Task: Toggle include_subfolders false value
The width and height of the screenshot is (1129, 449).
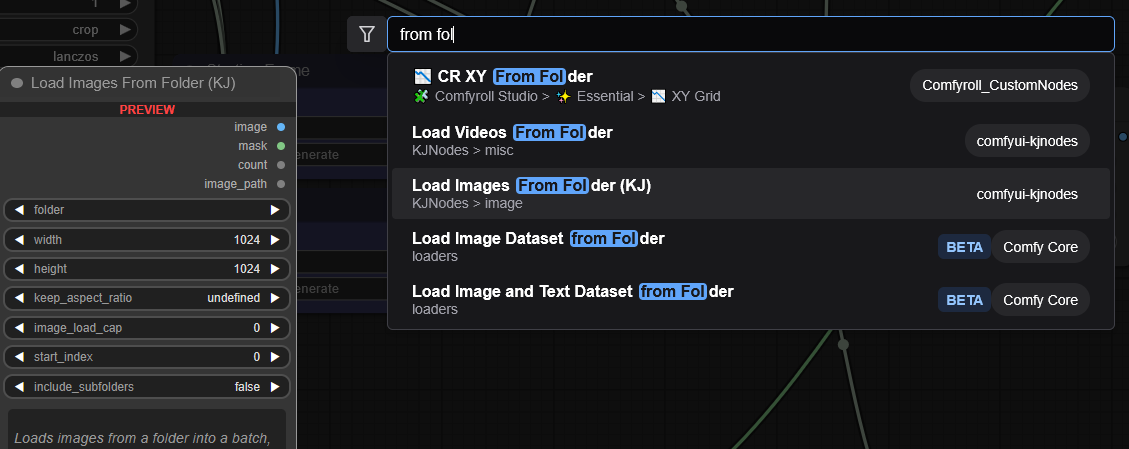Action: point(246,387)
